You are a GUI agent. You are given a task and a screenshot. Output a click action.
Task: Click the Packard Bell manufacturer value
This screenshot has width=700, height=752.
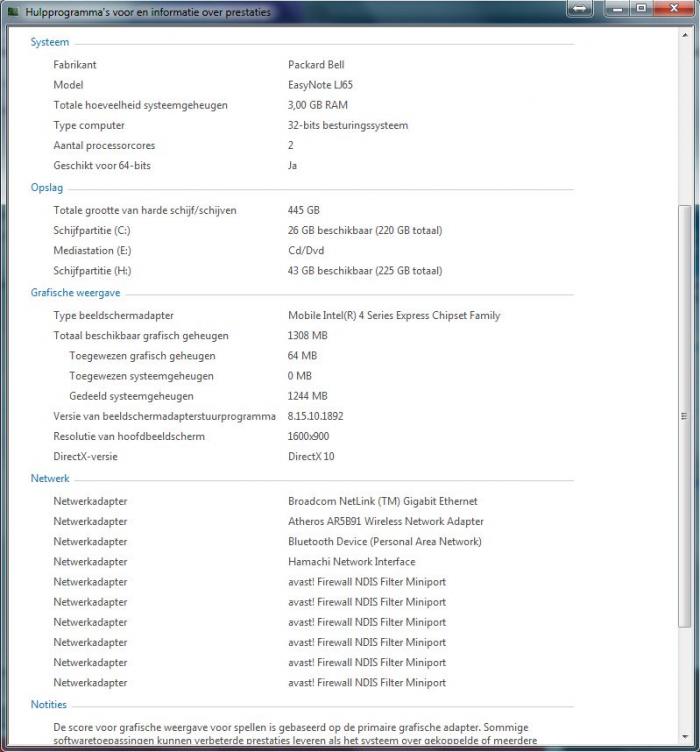pyautogui.click(x=316, y=65)
